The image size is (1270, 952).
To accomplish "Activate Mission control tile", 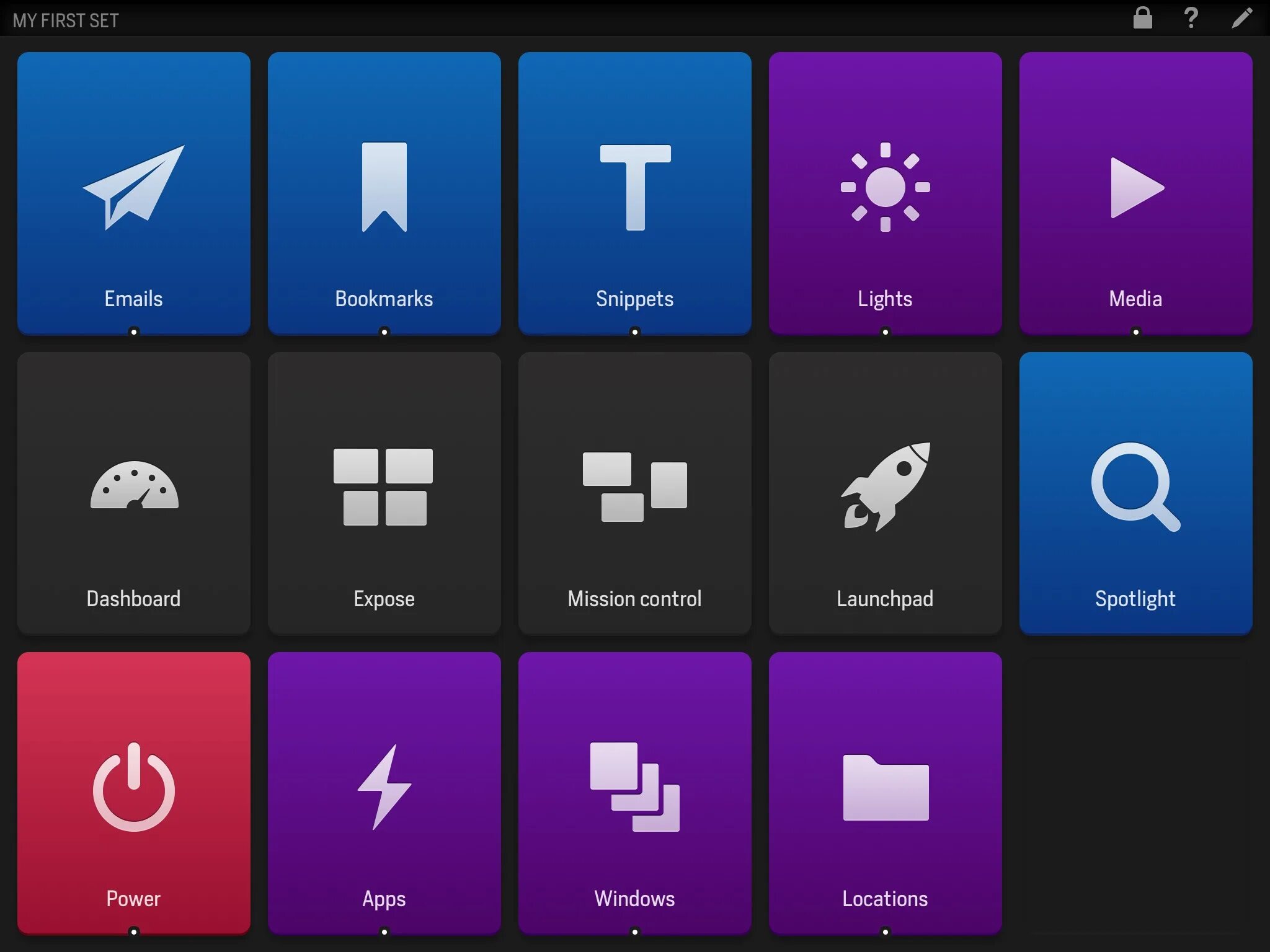I will click(x=634, y=493).
